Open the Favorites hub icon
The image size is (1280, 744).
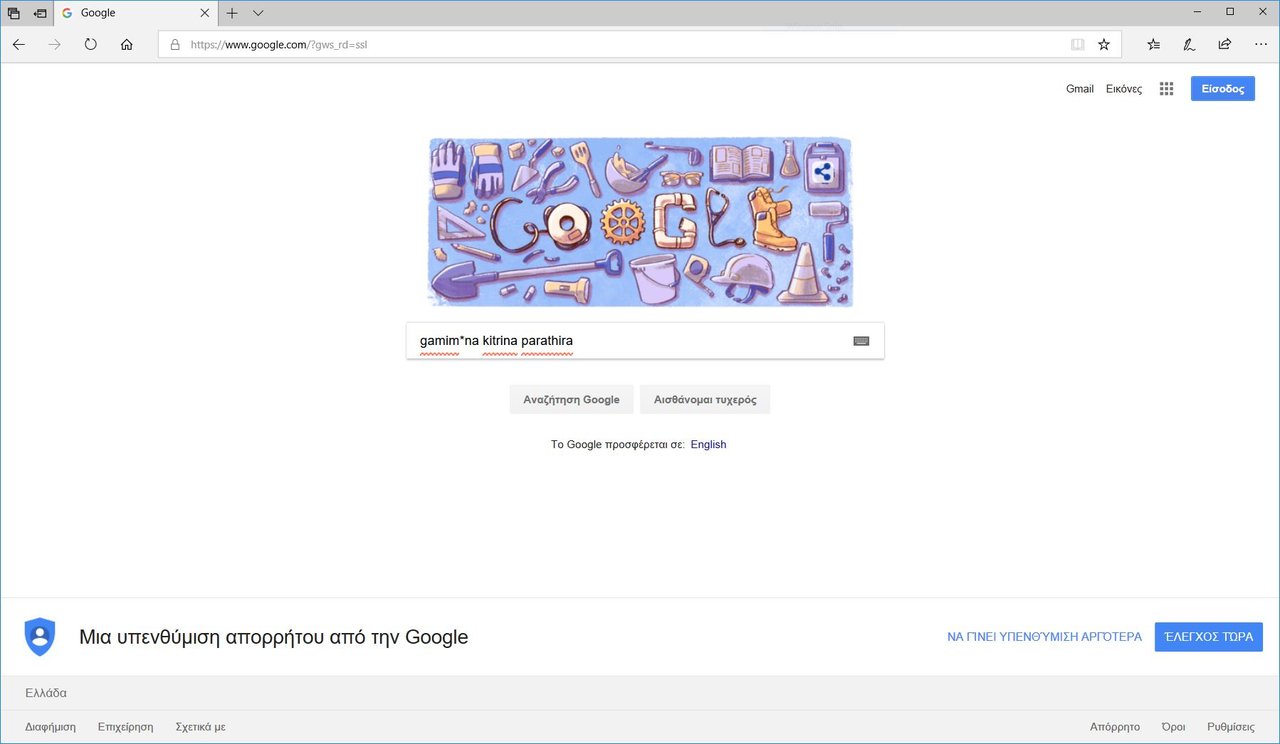click(x=1154, y=44)
